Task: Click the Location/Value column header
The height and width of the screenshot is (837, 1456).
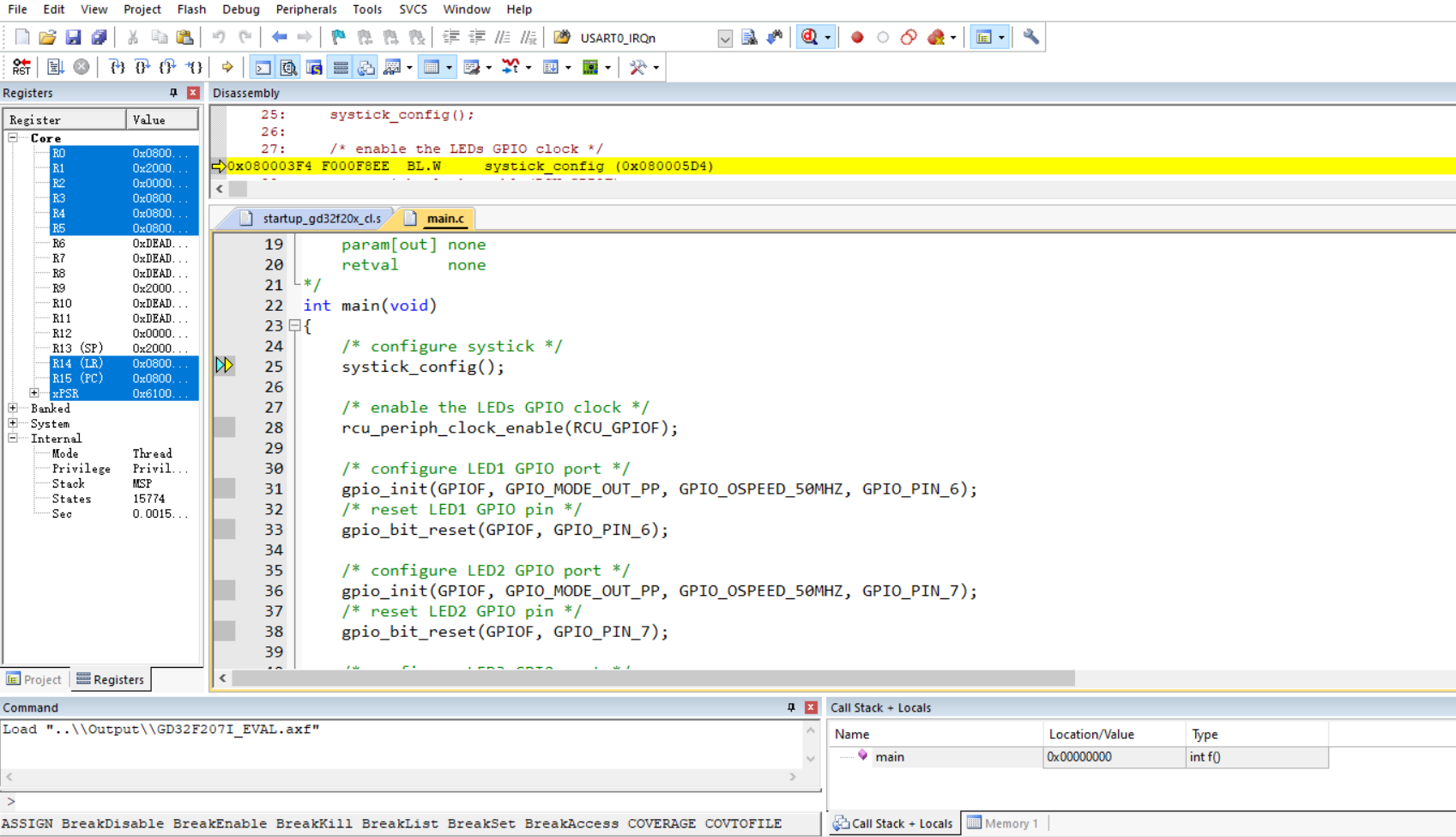Action: (x=1114, y=734)
